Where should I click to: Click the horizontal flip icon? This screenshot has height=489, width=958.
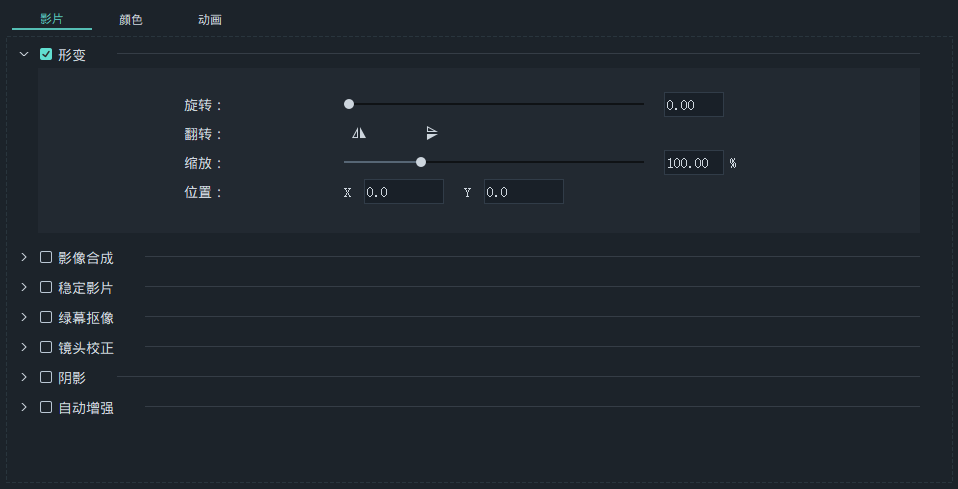tap(359, 133)
